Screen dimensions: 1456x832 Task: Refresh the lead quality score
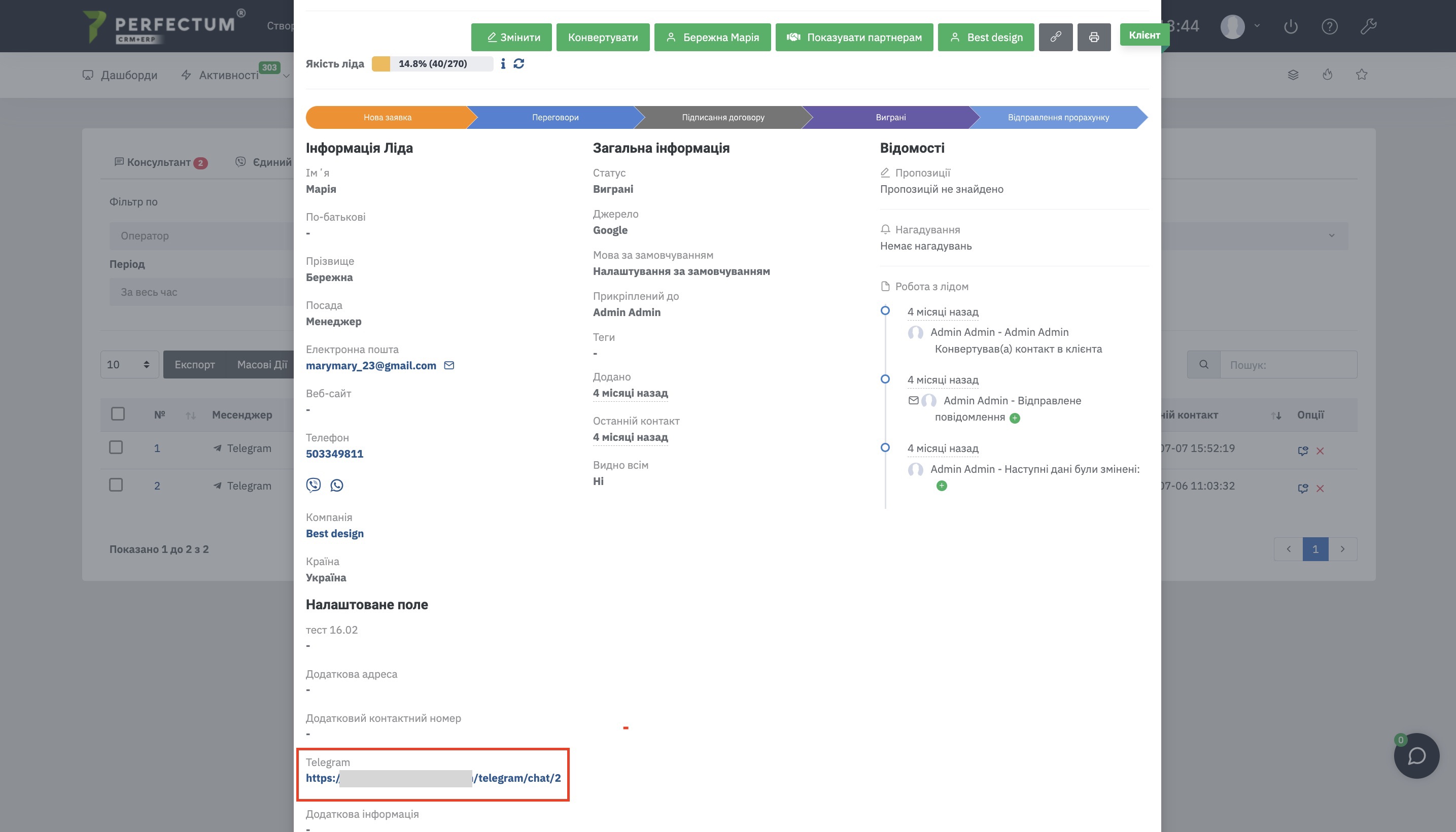(x=519, y=63)
